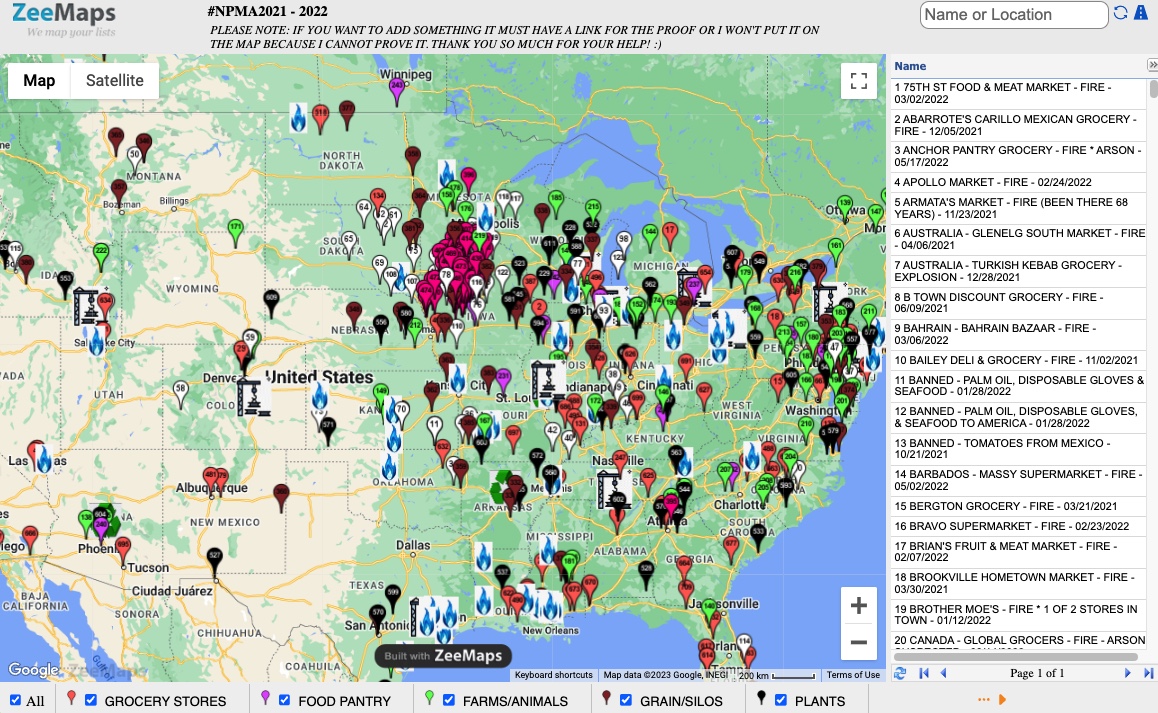The width and height of the screenshot is (1158, 713).
Task: Select entry 10 BAILEY DELI & GROCERY
Action: click(1019, 361)
